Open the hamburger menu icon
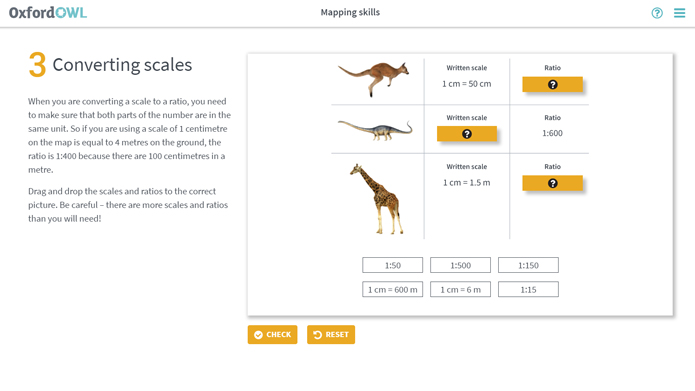 tap(679, 13)
